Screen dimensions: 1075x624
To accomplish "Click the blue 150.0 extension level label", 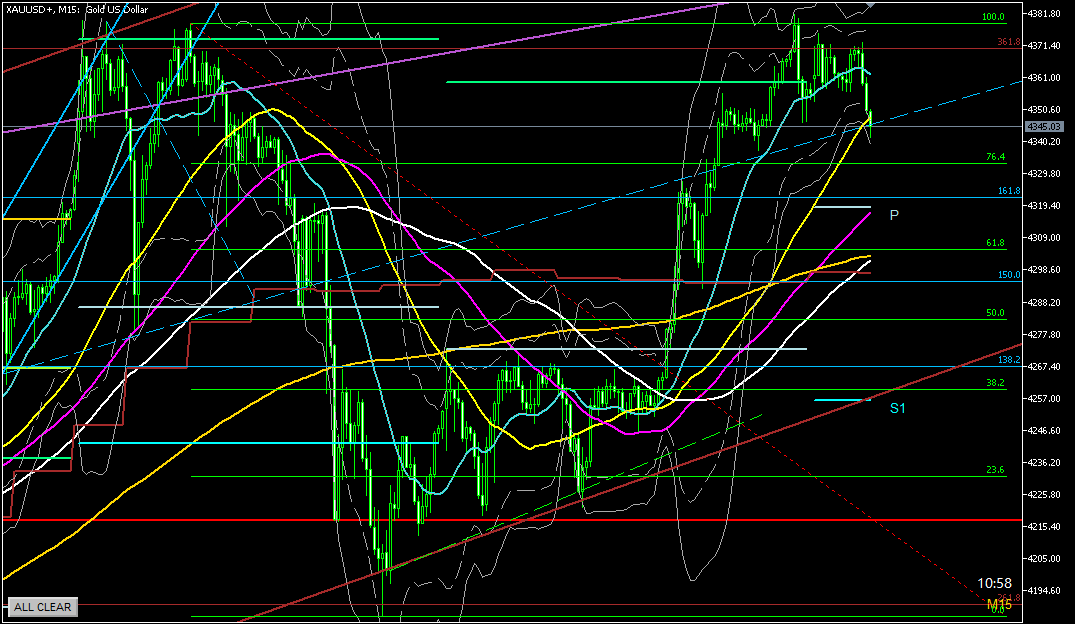I will pos(1008,275).
